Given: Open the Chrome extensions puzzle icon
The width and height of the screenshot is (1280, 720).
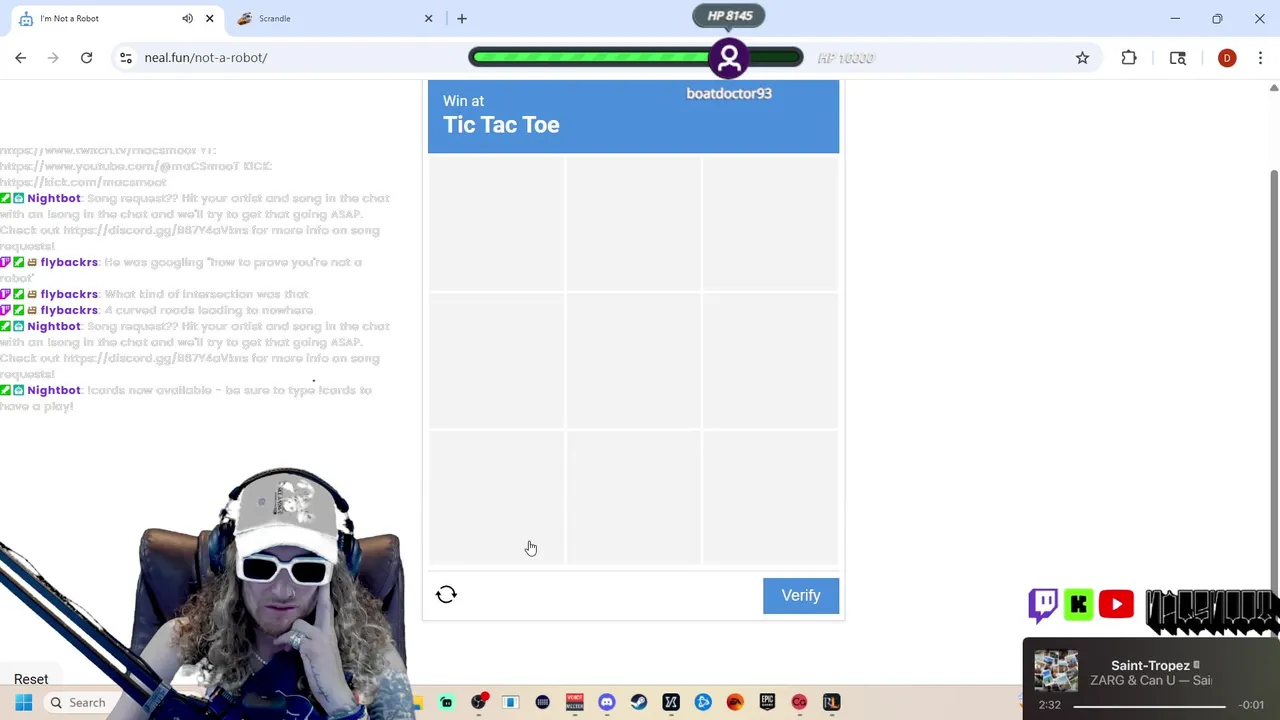Looking at the screenshot, I should point(1129,58).
